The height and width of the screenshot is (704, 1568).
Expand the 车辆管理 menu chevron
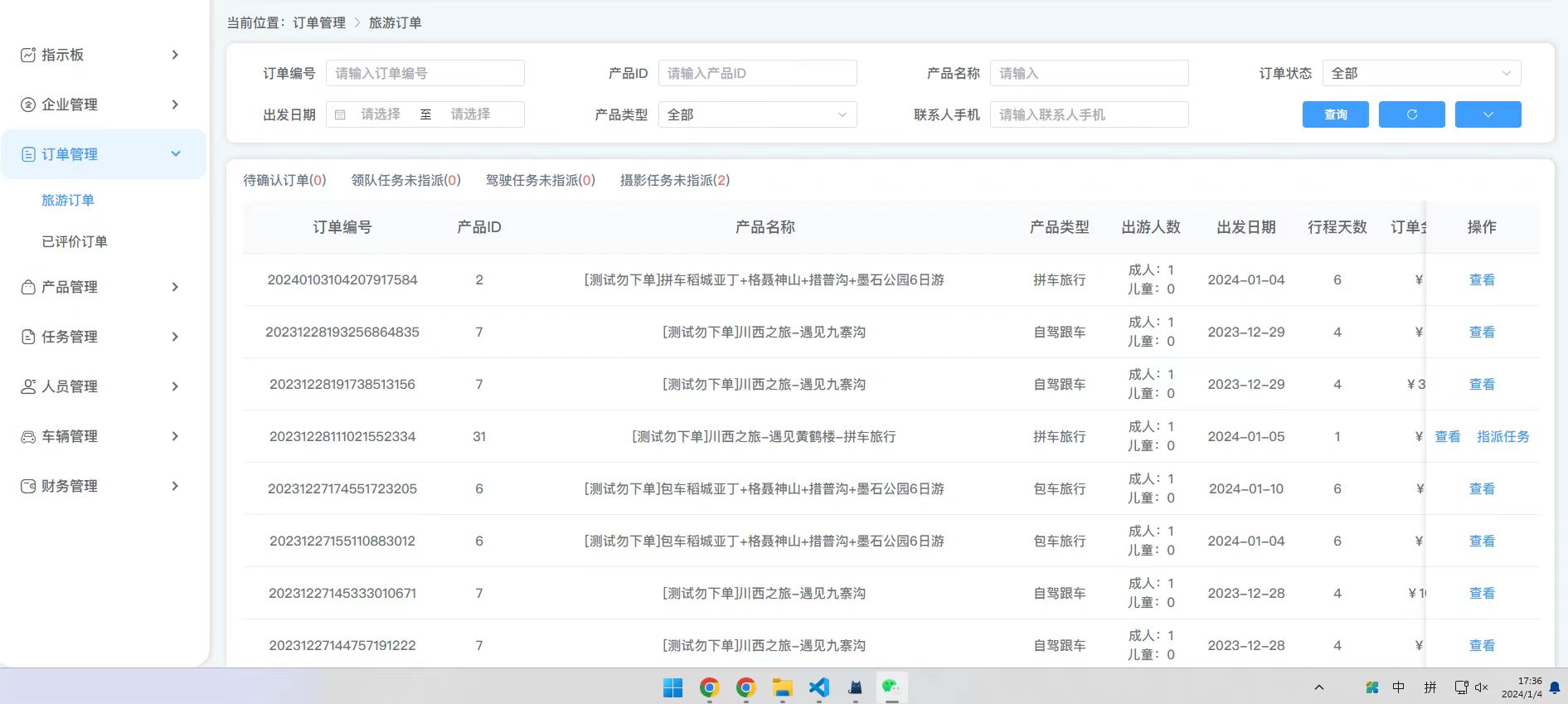click(175, 436)
